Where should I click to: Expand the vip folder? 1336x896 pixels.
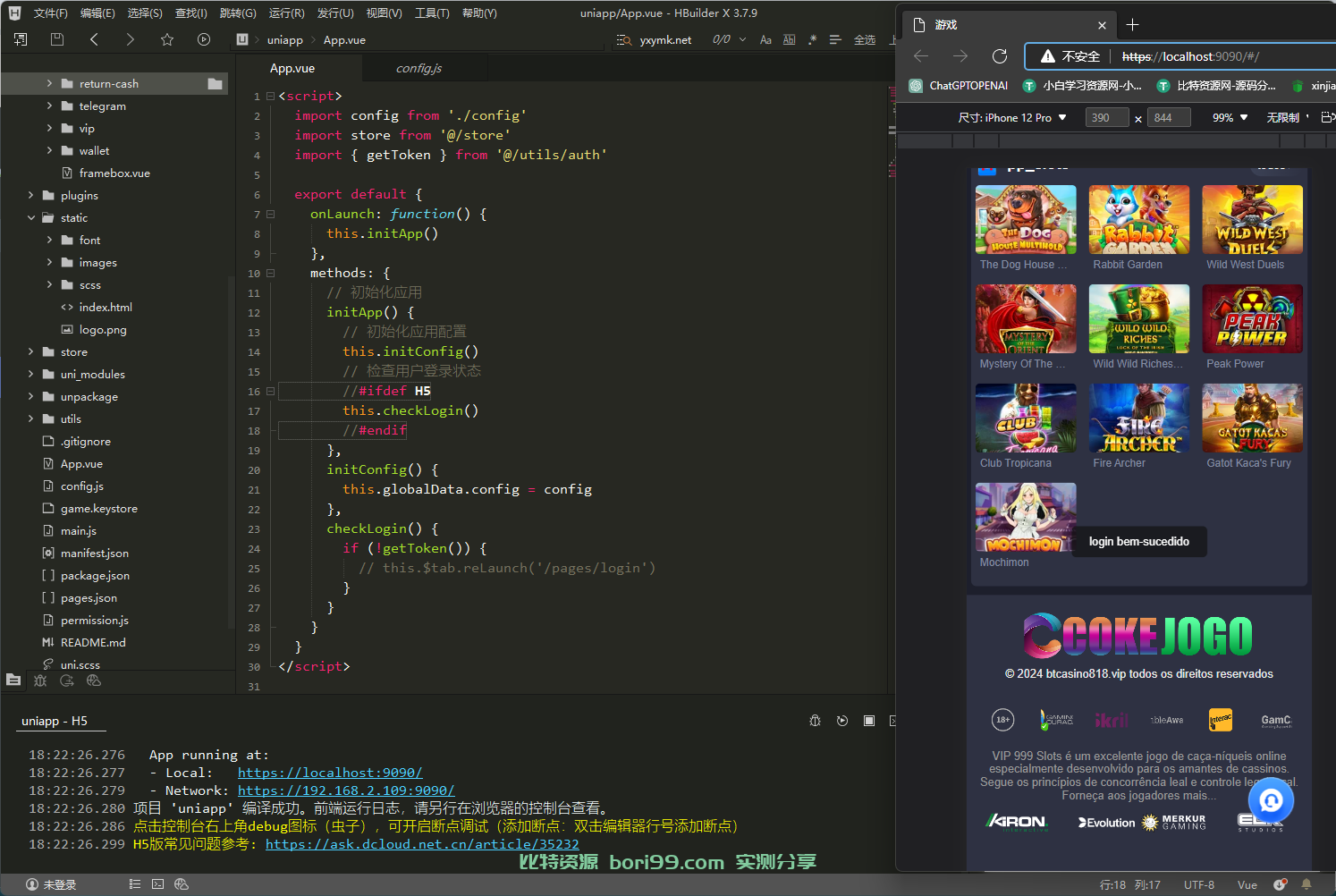(49, 128)
